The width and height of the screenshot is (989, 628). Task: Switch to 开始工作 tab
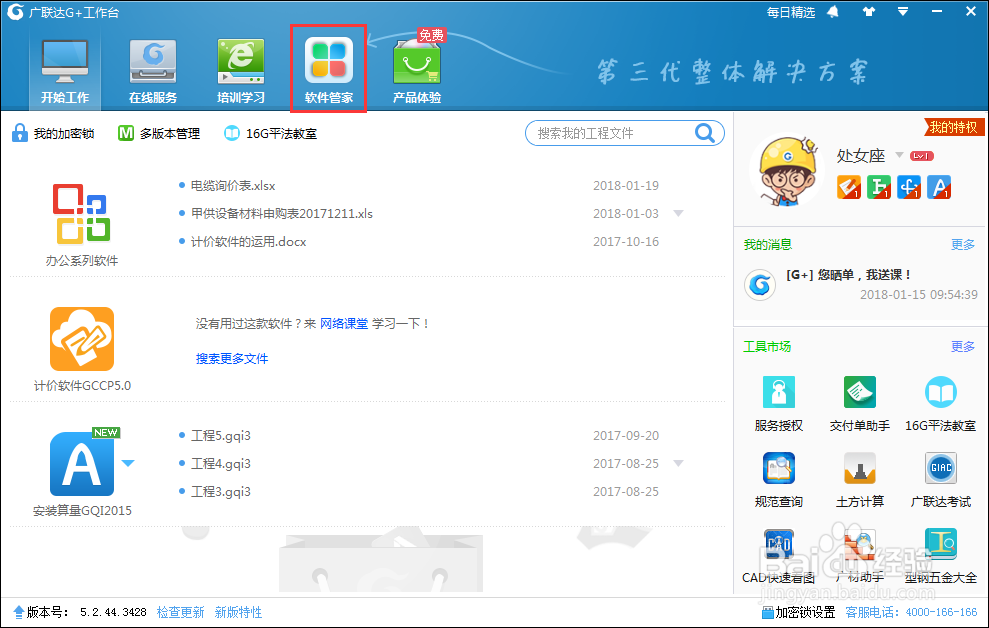[x=65, y=70]
